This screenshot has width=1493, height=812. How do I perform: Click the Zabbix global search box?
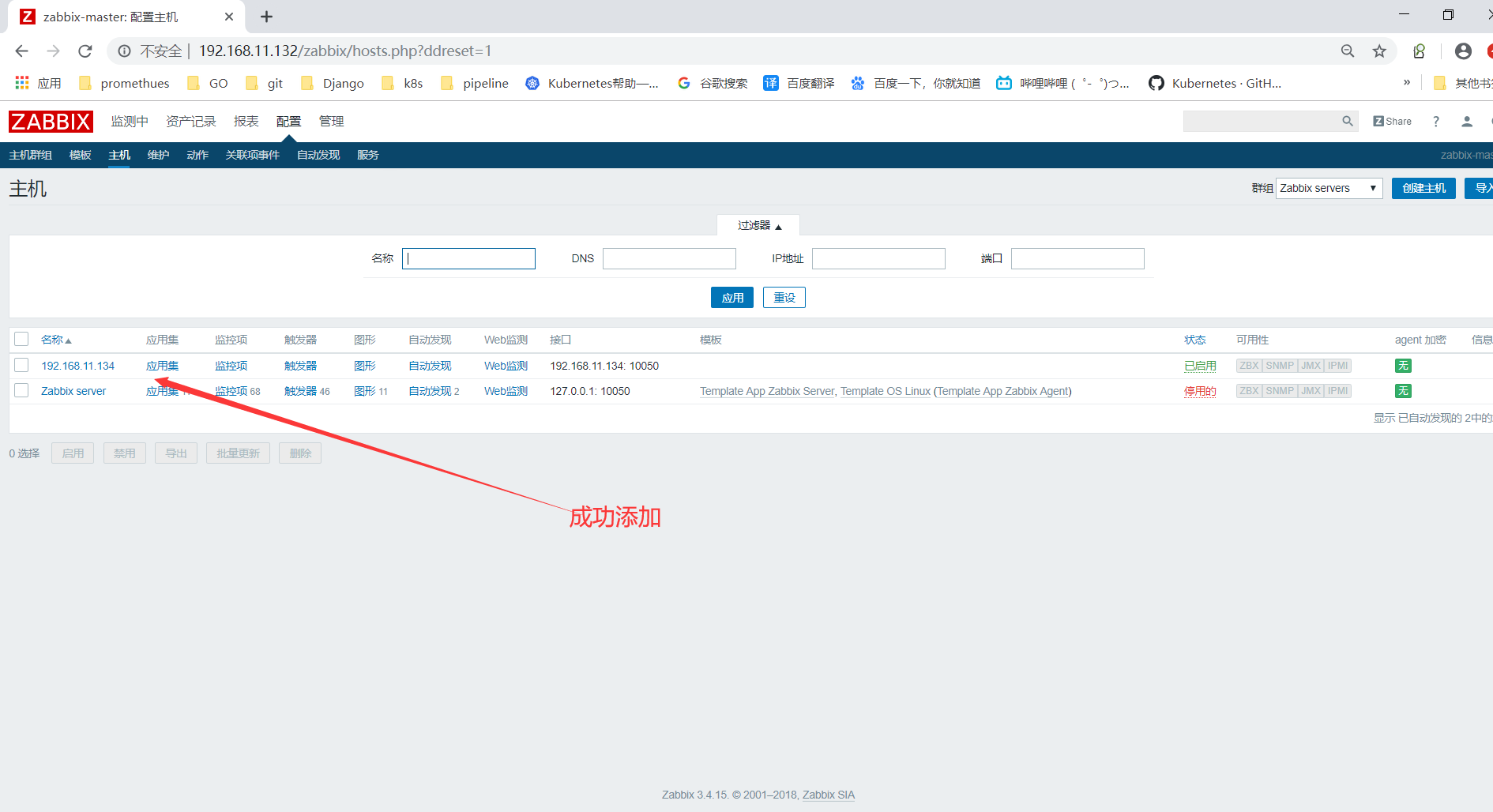pos(1262,121)
